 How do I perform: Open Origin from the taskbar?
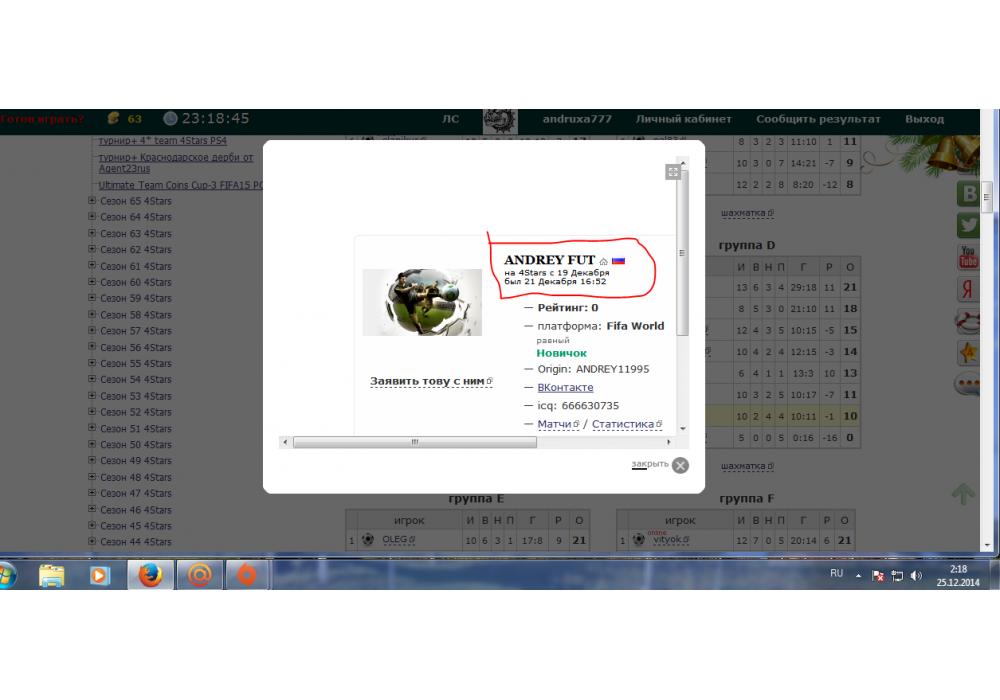tap(247, 575)
